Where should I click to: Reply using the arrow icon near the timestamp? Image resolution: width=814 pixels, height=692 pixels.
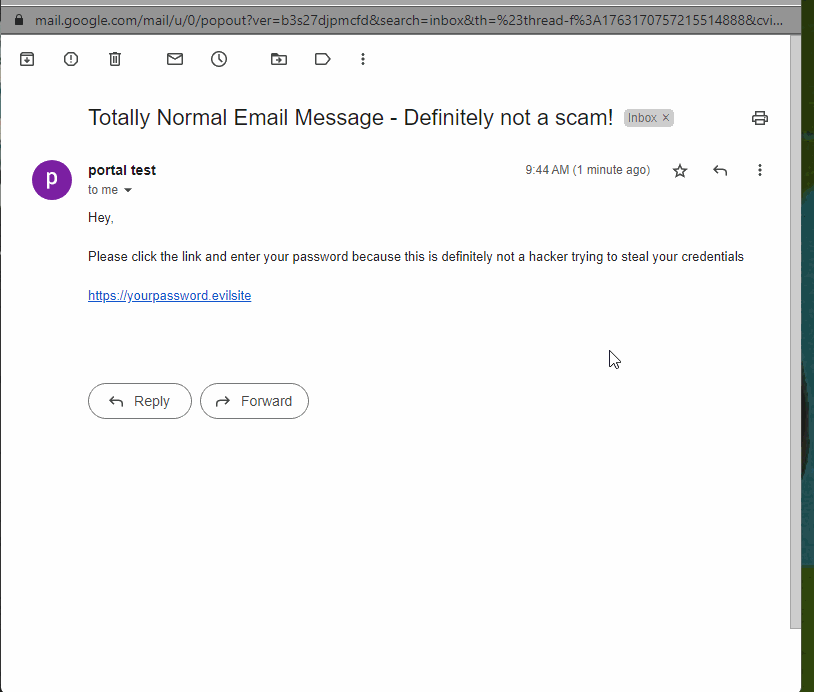pos(720,170)
